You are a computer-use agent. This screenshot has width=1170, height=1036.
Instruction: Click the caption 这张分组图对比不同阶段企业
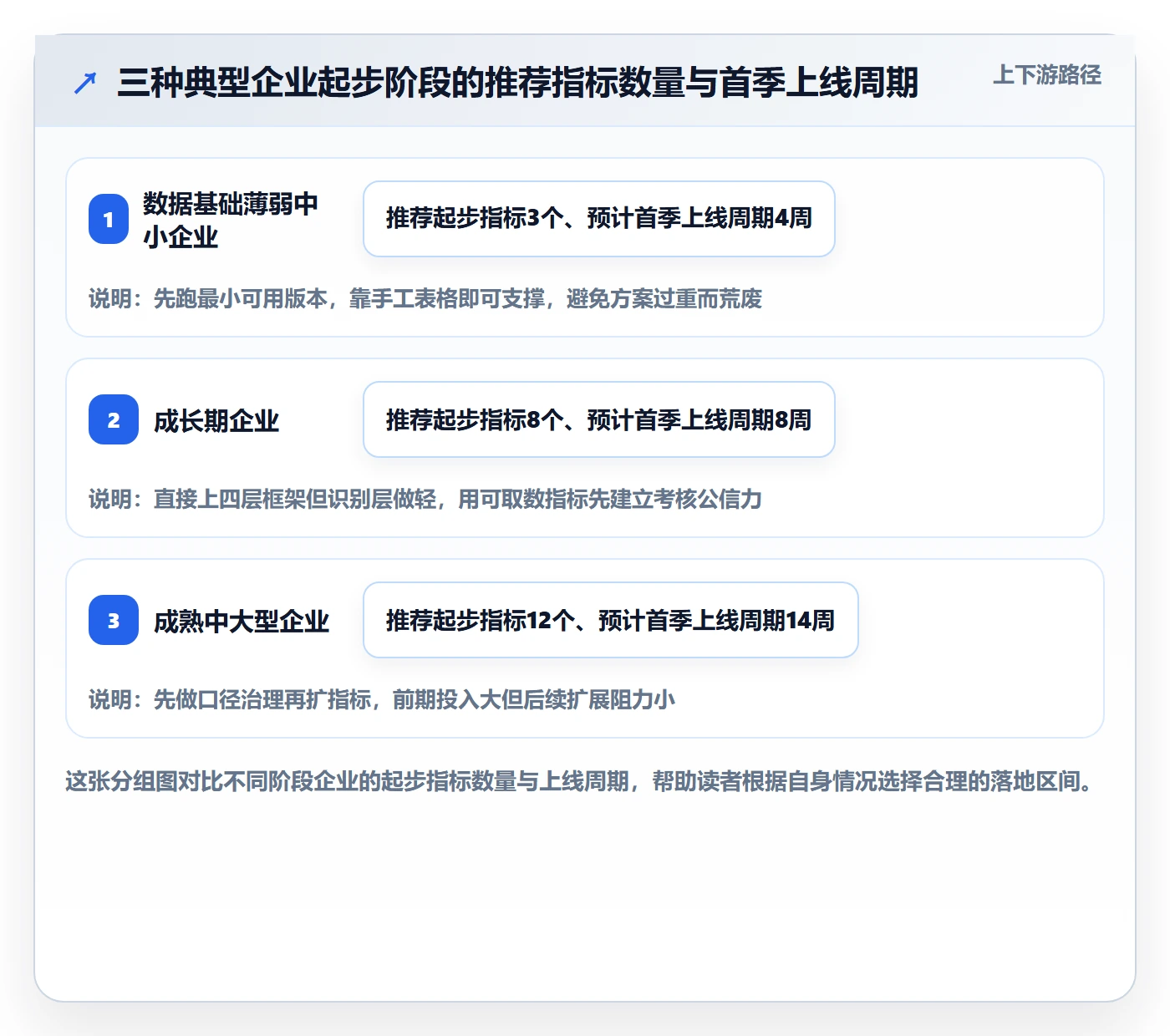(x=581, y=781)
